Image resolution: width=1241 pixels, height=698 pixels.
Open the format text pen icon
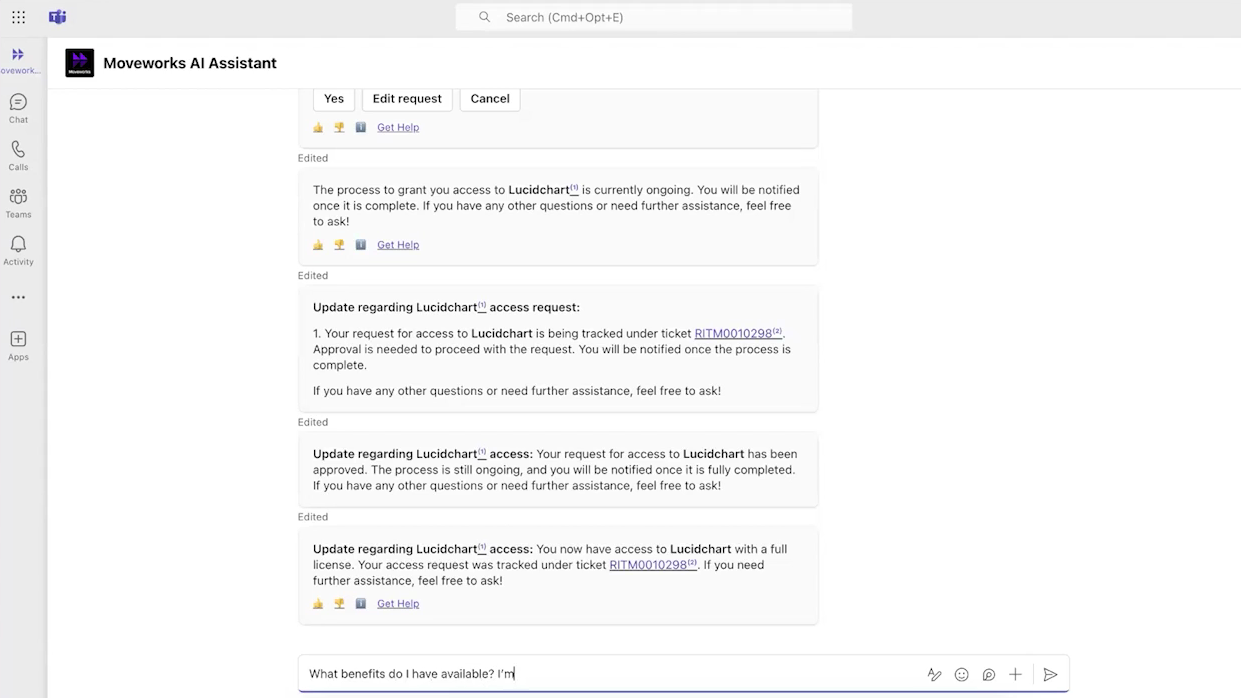(x=934, y=675)
